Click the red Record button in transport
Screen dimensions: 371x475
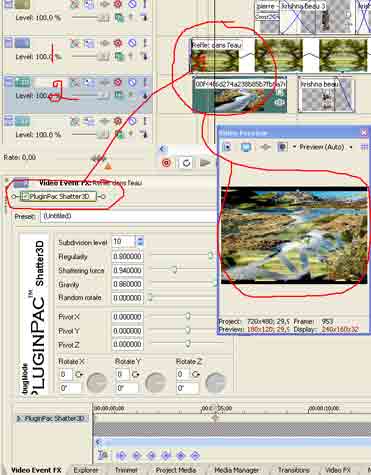pyautogui.click(x=166, y=163)
